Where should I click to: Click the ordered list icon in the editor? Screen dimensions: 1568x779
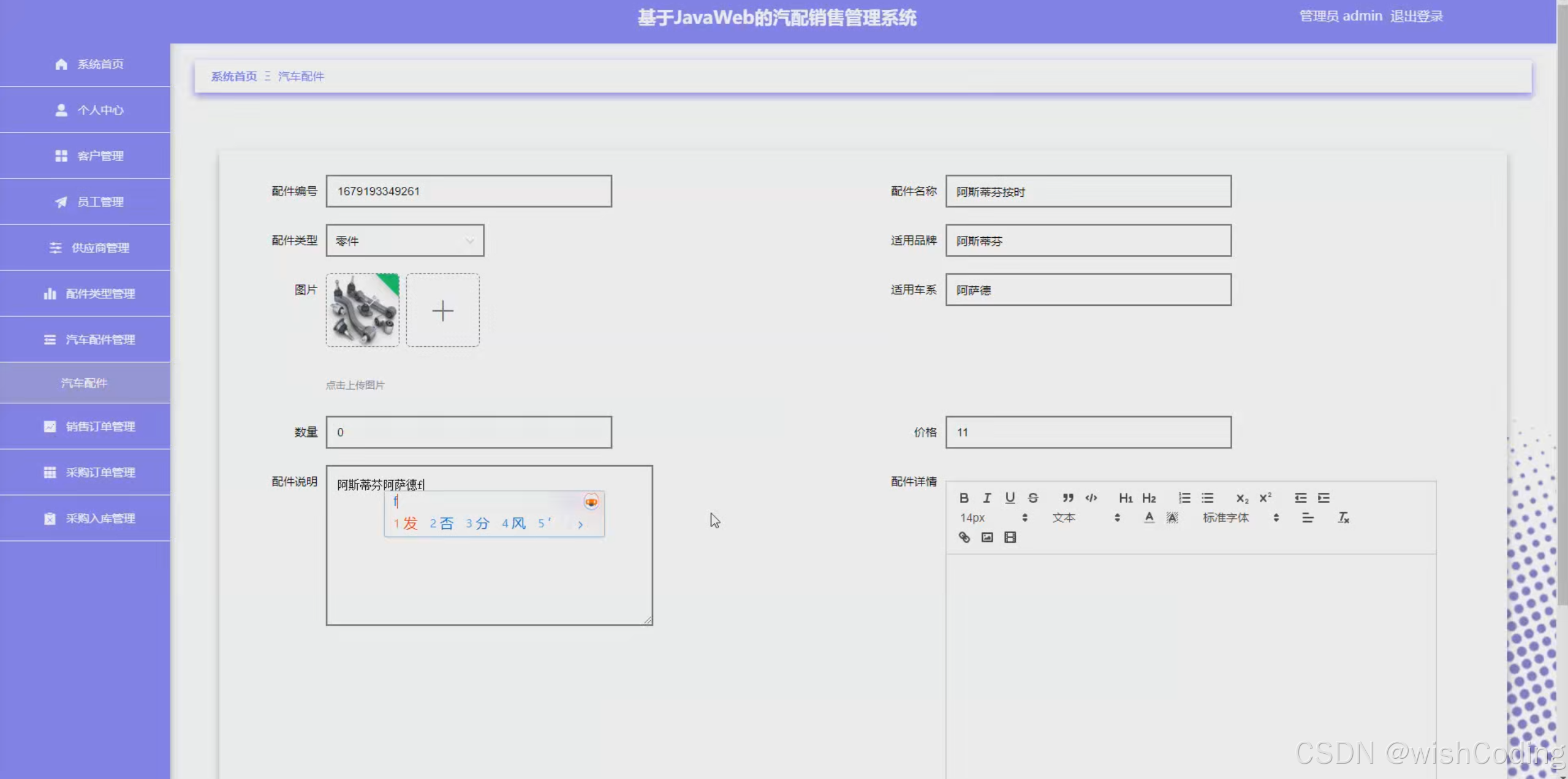tap(1184, 498)
